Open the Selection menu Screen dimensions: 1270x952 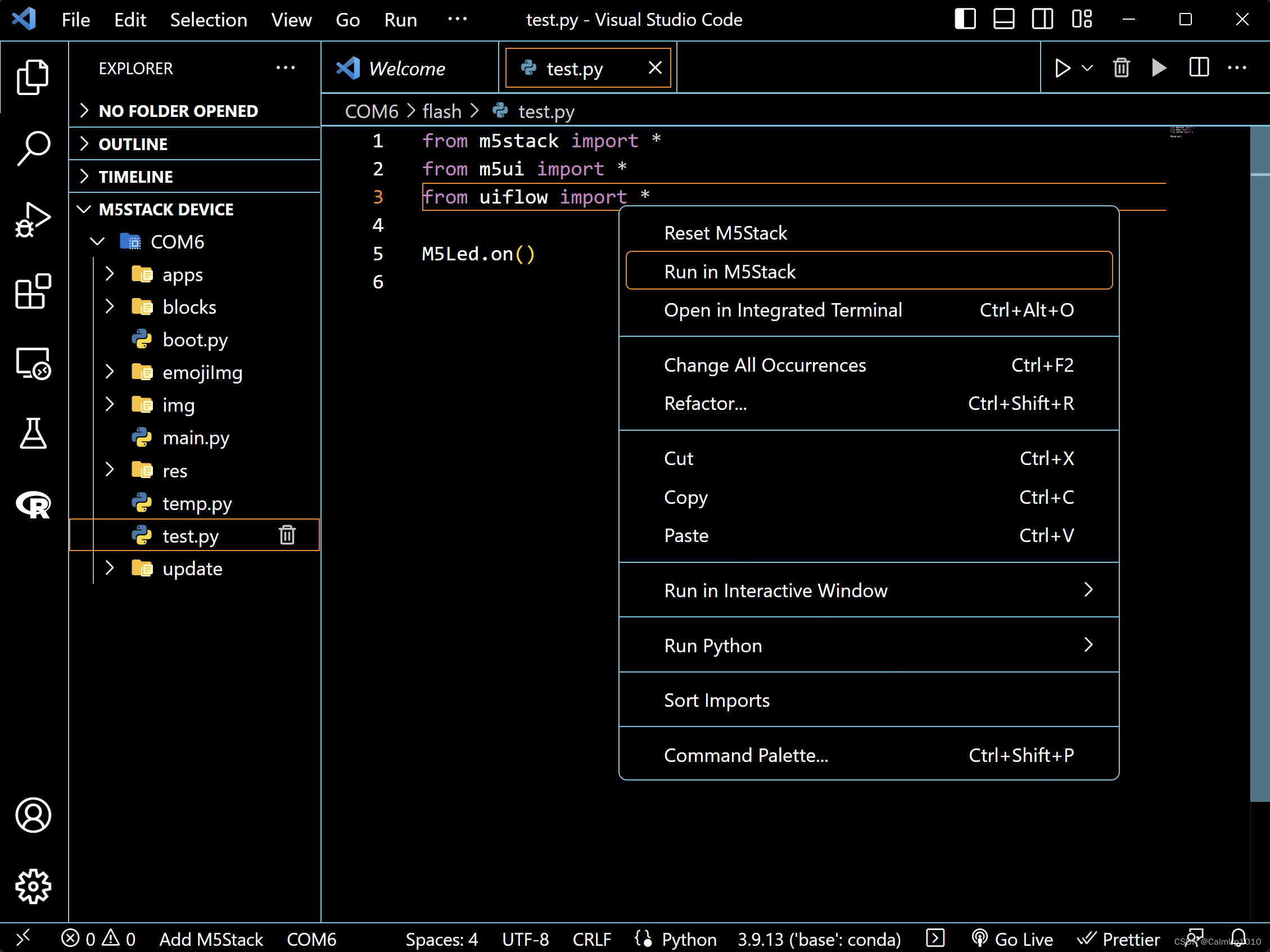pos(209,20)
